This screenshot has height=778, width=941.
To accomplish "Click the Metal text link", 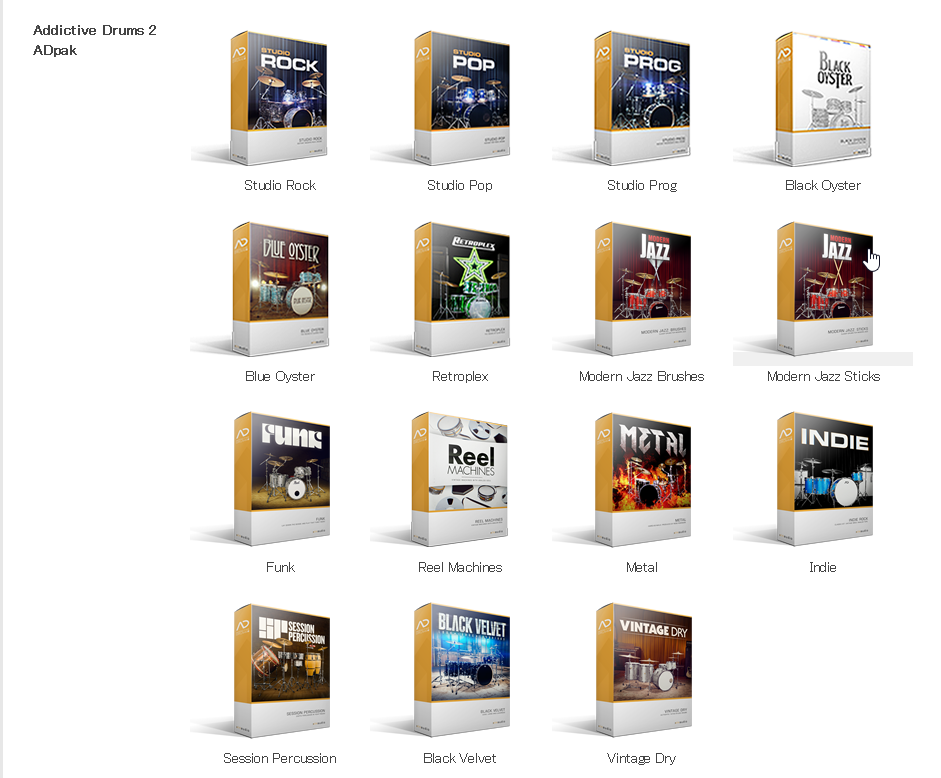I will (x=642, y=567).
